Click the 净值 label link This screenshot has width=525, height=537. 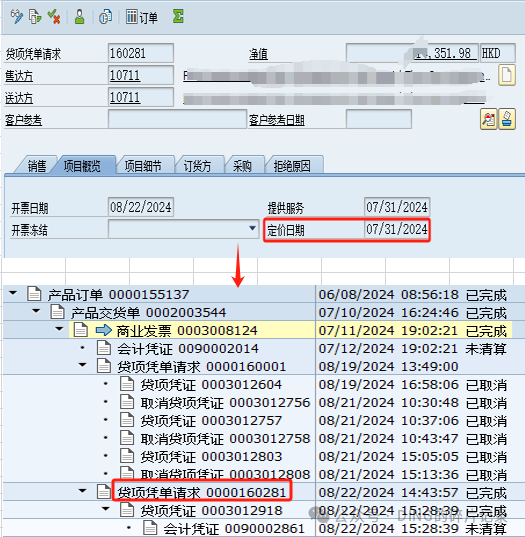click(259, 54)
